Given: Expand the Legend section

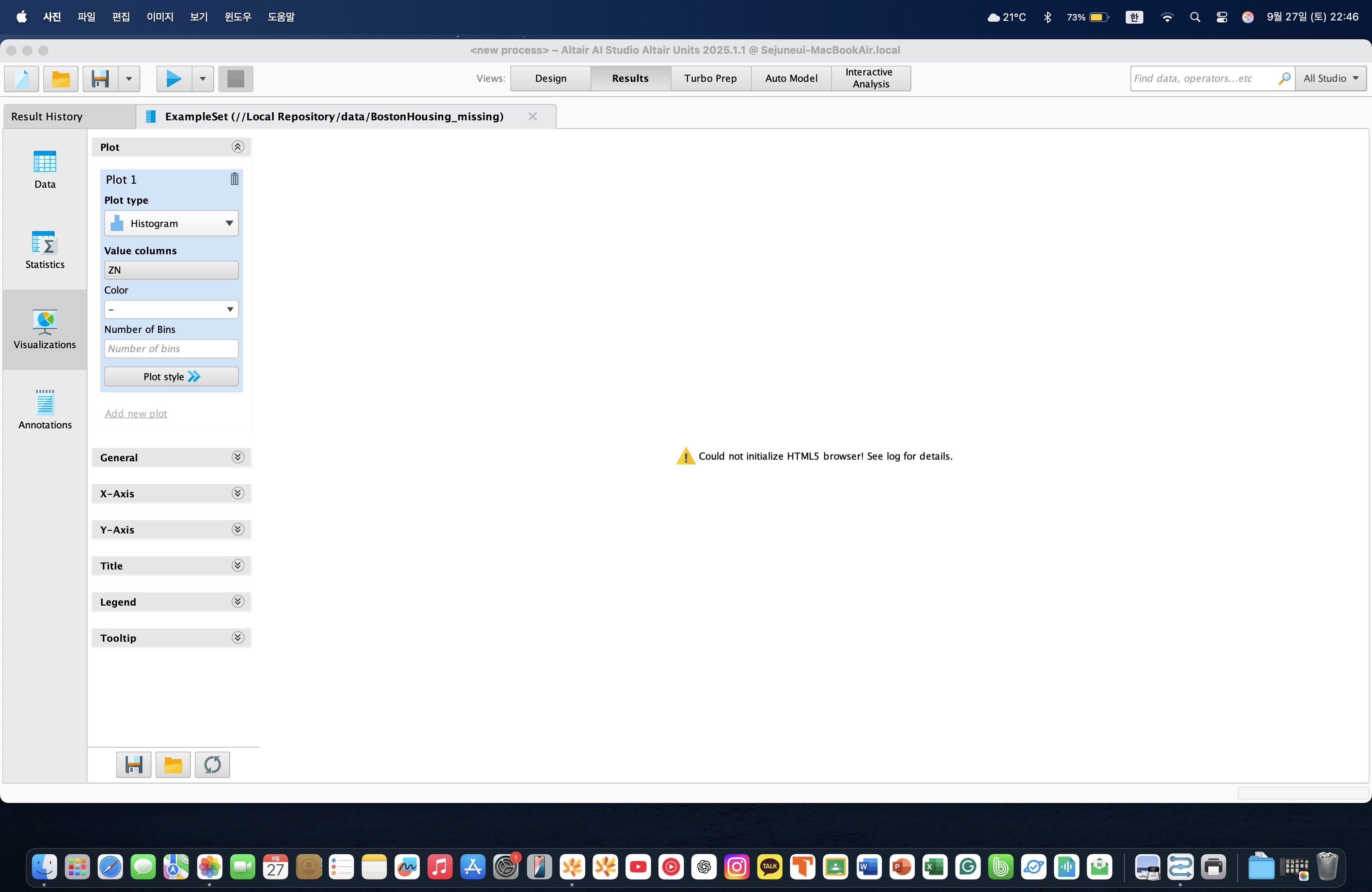Looking at the screenshot, I should [237, 602].
